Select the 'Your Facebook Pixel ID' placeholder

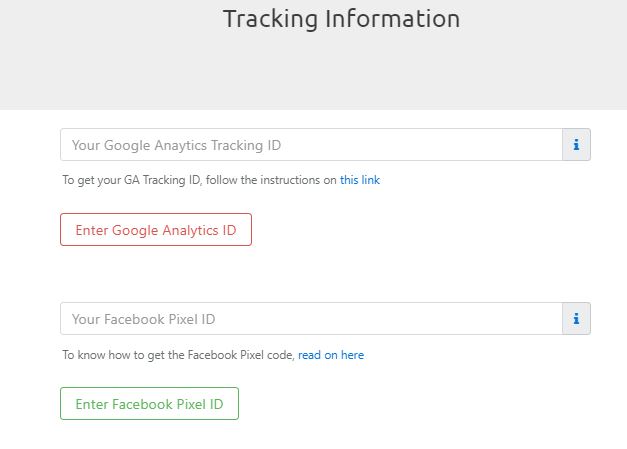tap(144, 319)
